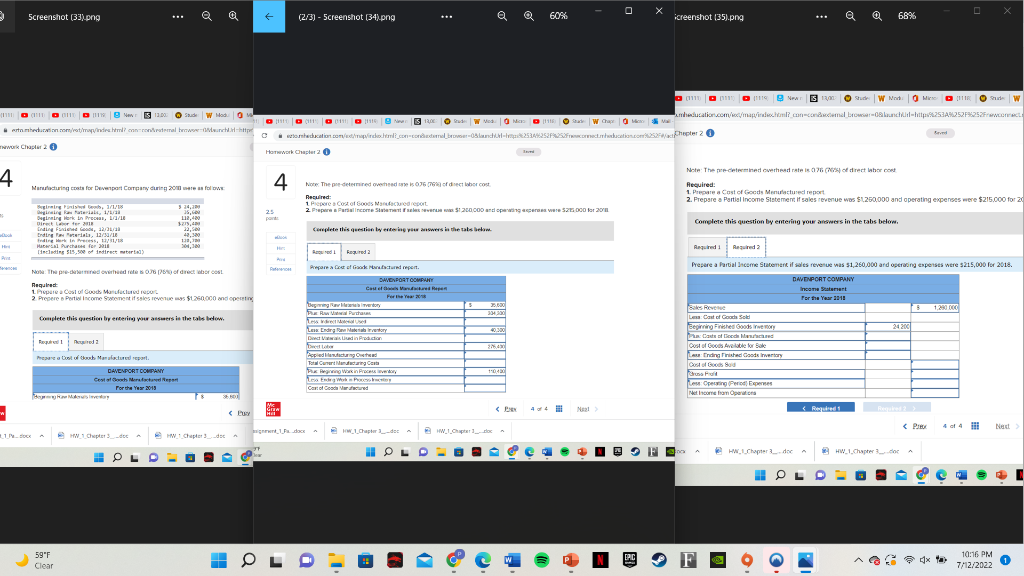Open Epic Games Launcher from the main taskbar
1024x576 pixels.
pos(630,560)
